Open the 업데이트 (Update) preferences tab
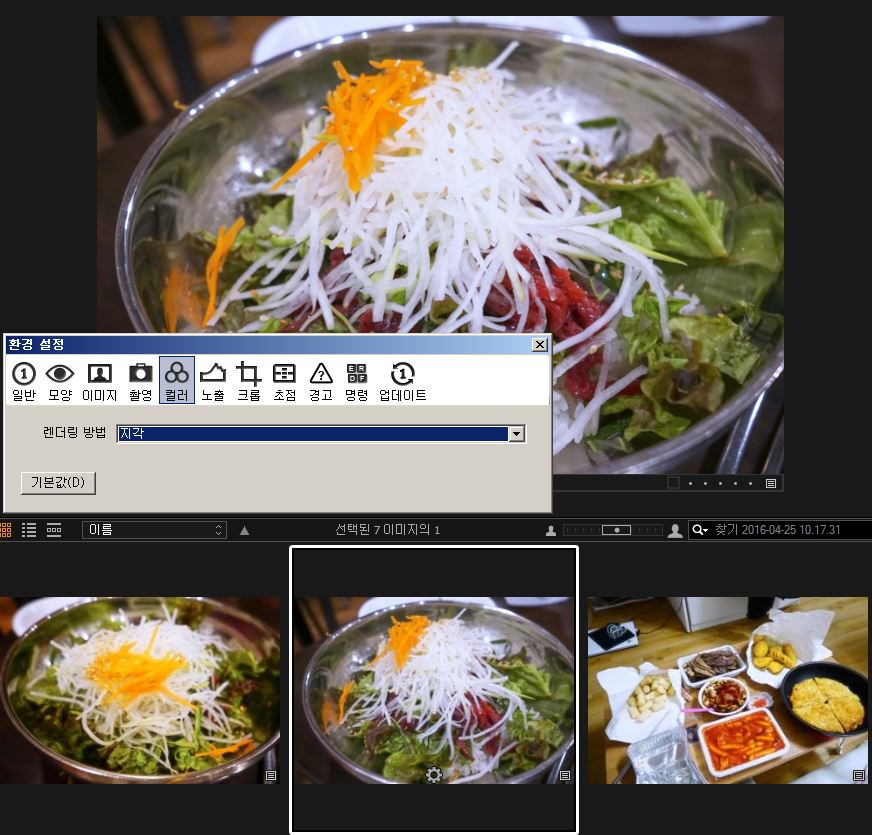Screen dimensions: 872x835 [403, 381]
